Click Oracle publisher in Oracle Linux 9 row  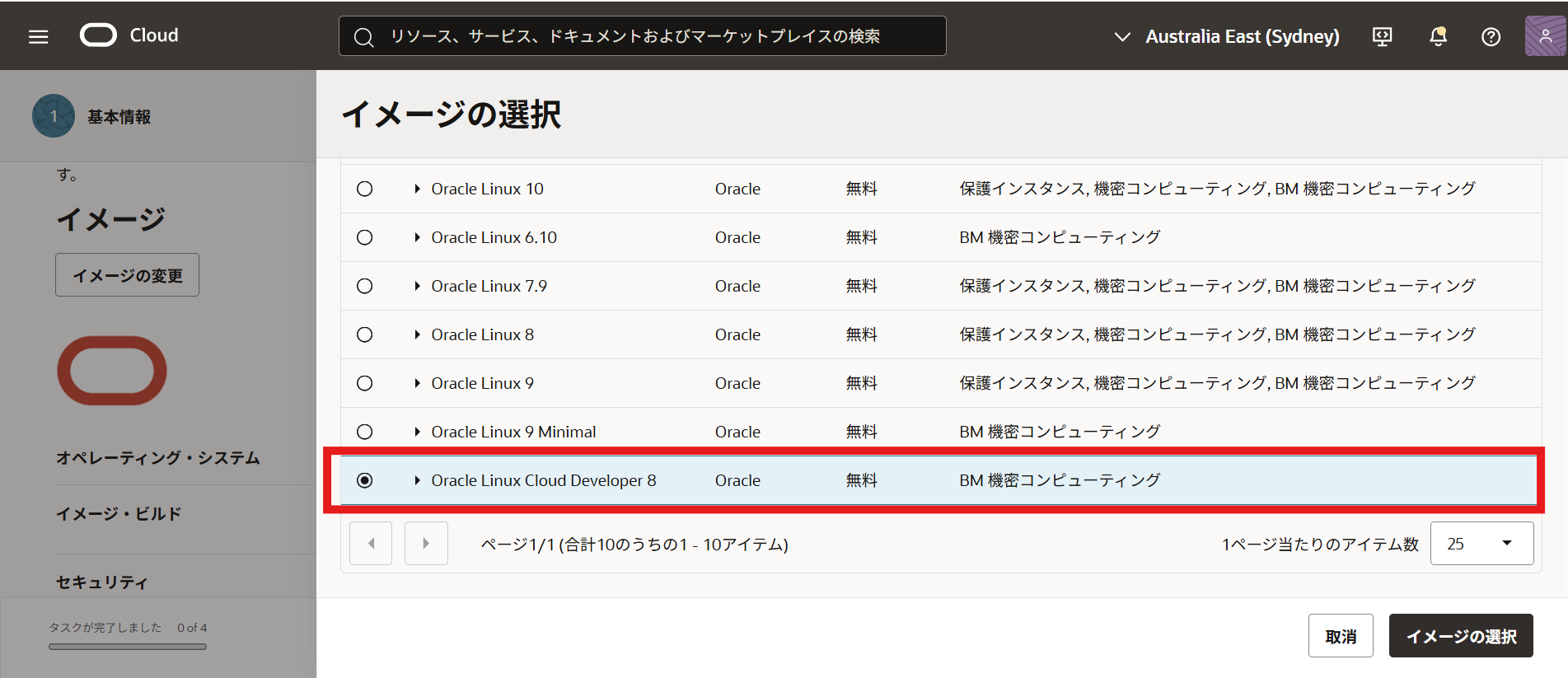[737, 383]
